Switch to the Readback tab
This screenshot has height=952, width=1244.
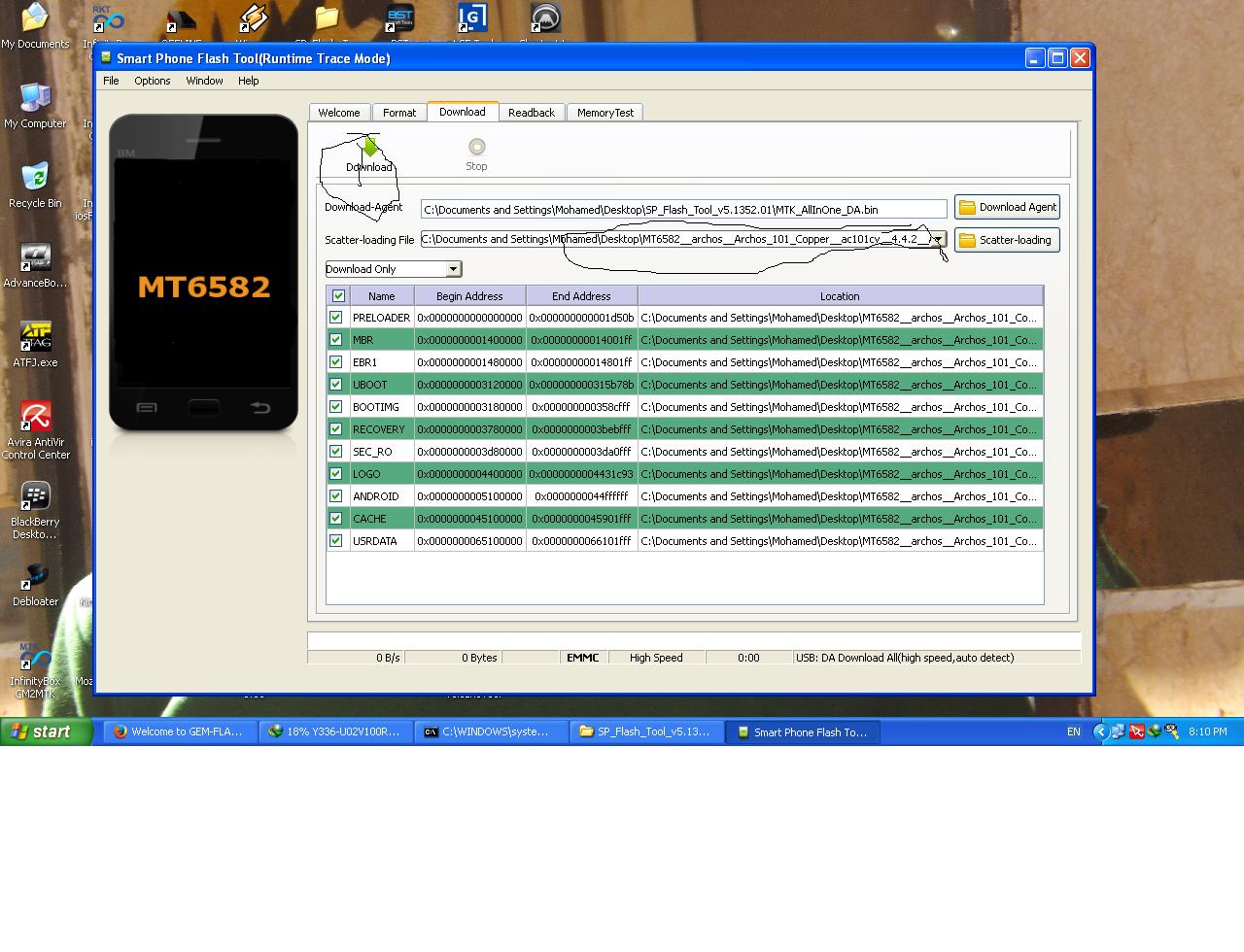(532, 113)
